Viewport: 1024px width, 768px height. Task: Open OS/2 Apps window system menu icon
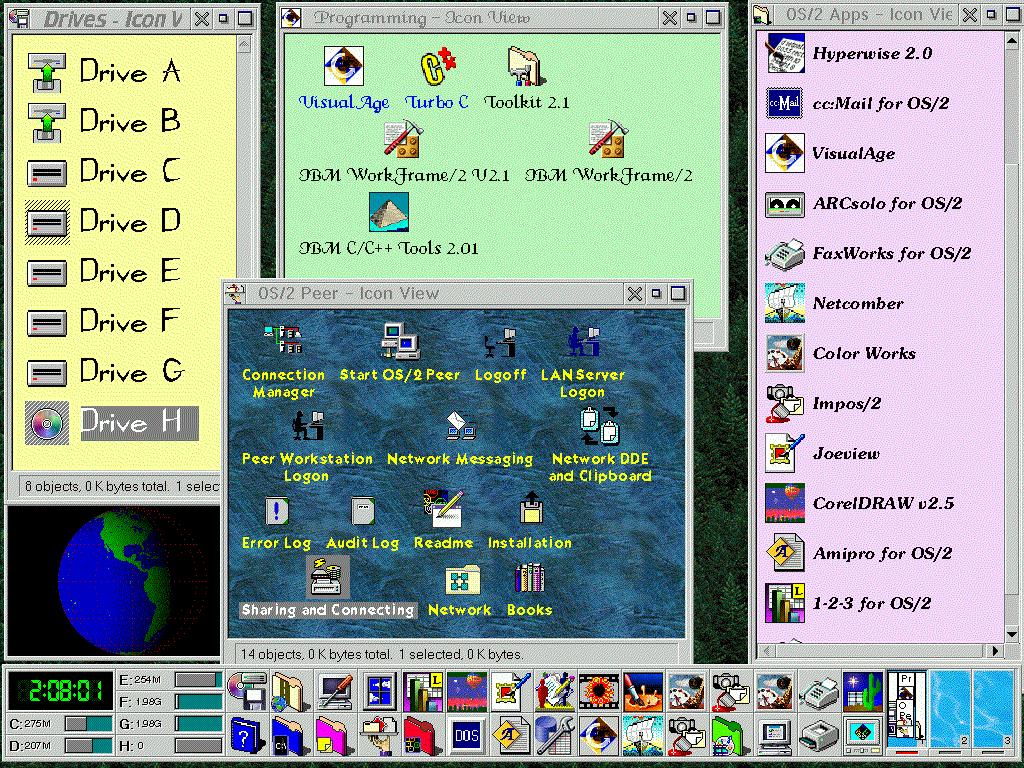pos(761,13)
